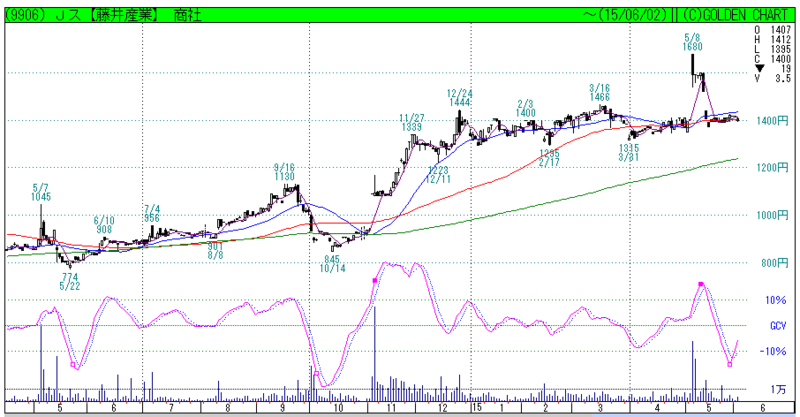800x417 pixels.
Task: Click the filled pink oscillator marker in November
Action: [375, 281]
